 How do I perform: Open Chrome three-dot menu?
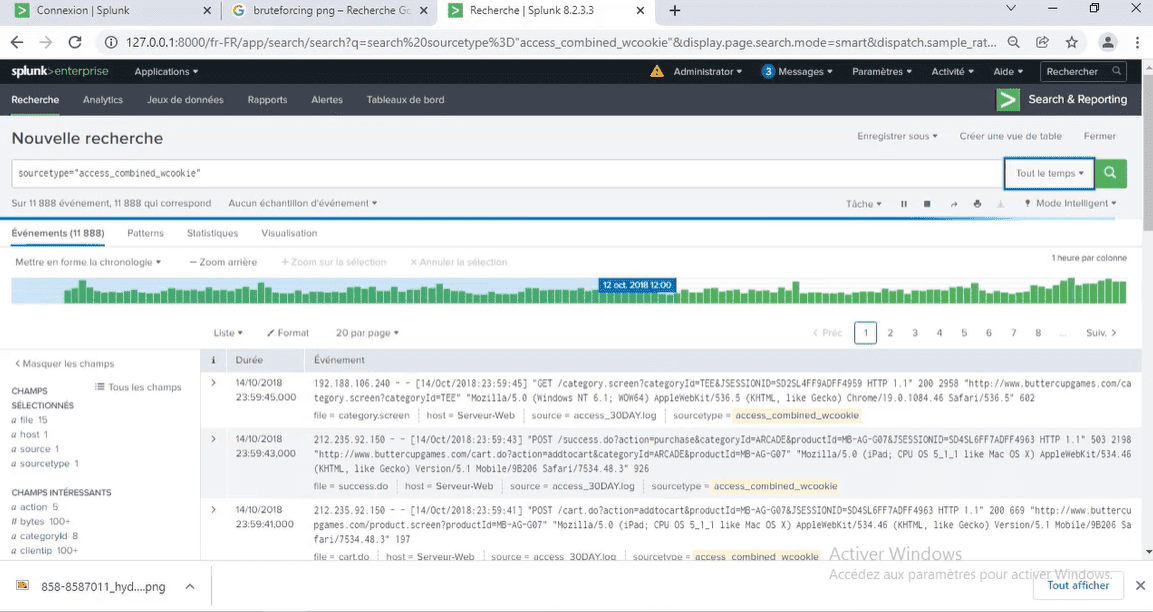click(1137, 42)
